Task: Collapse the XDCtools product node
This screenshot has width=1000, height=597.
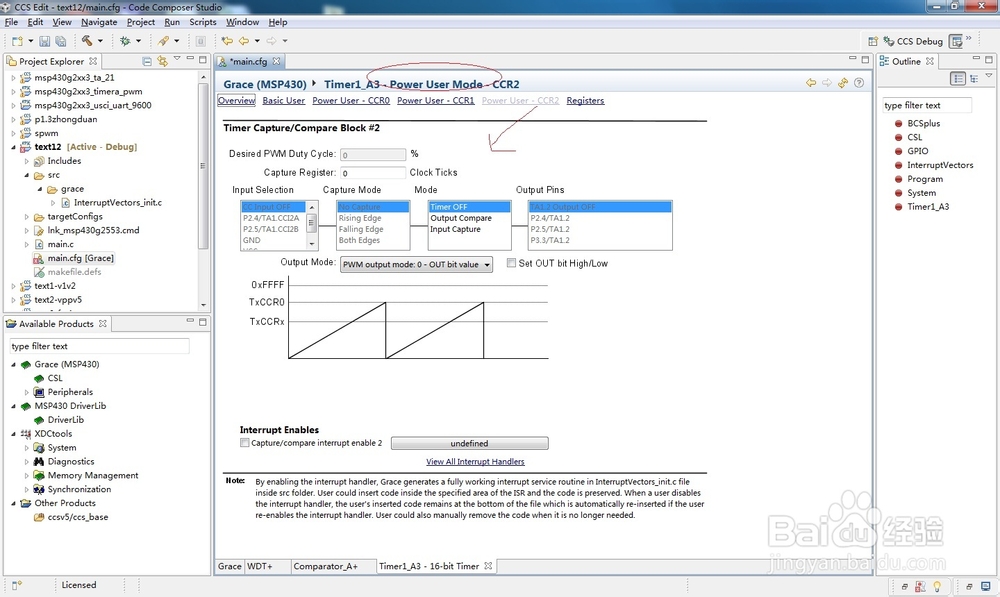Action: [13, 434]
